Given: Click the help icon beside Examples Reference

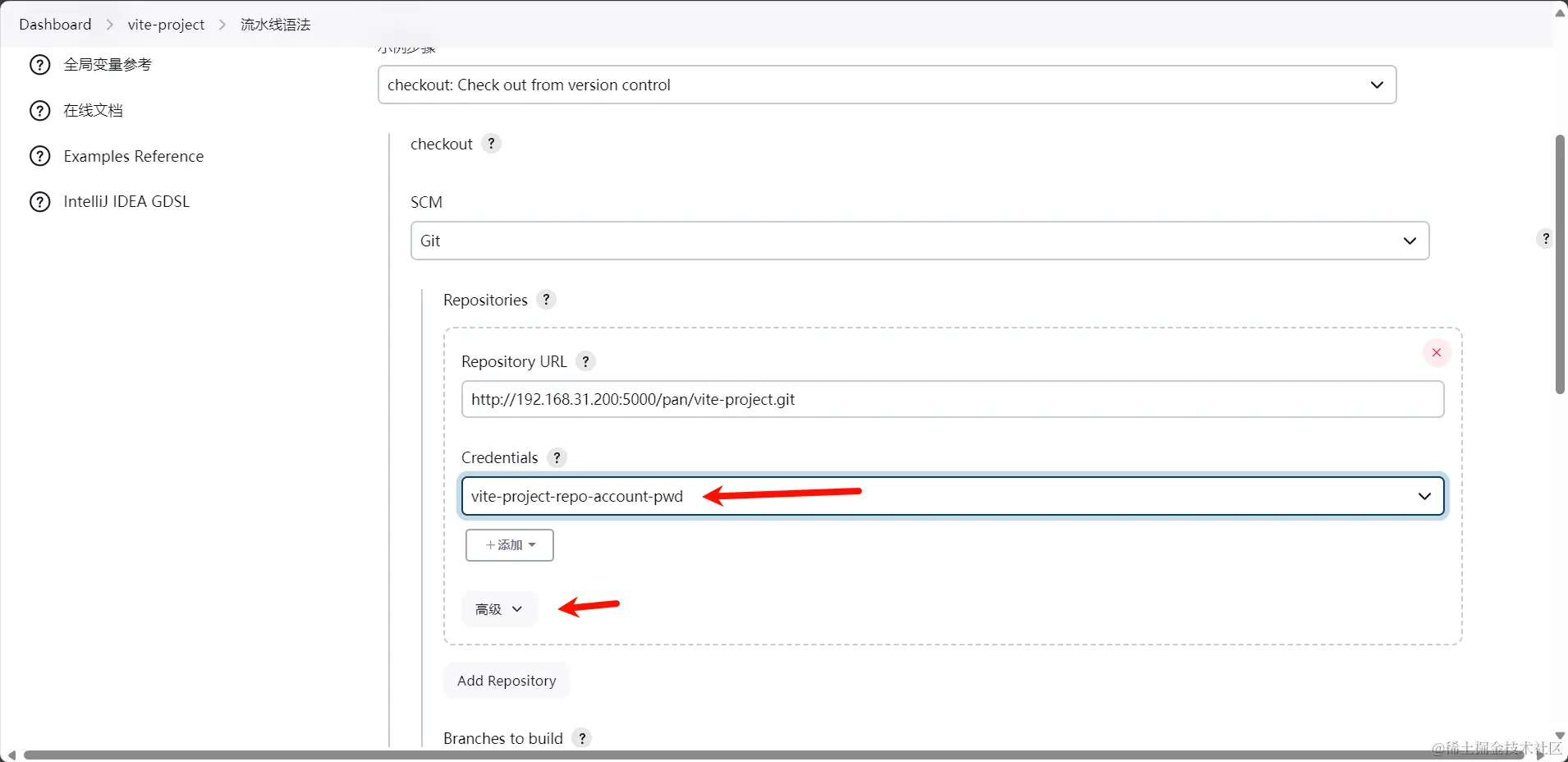Looking at the screenshot, I should tap(39, 156).
